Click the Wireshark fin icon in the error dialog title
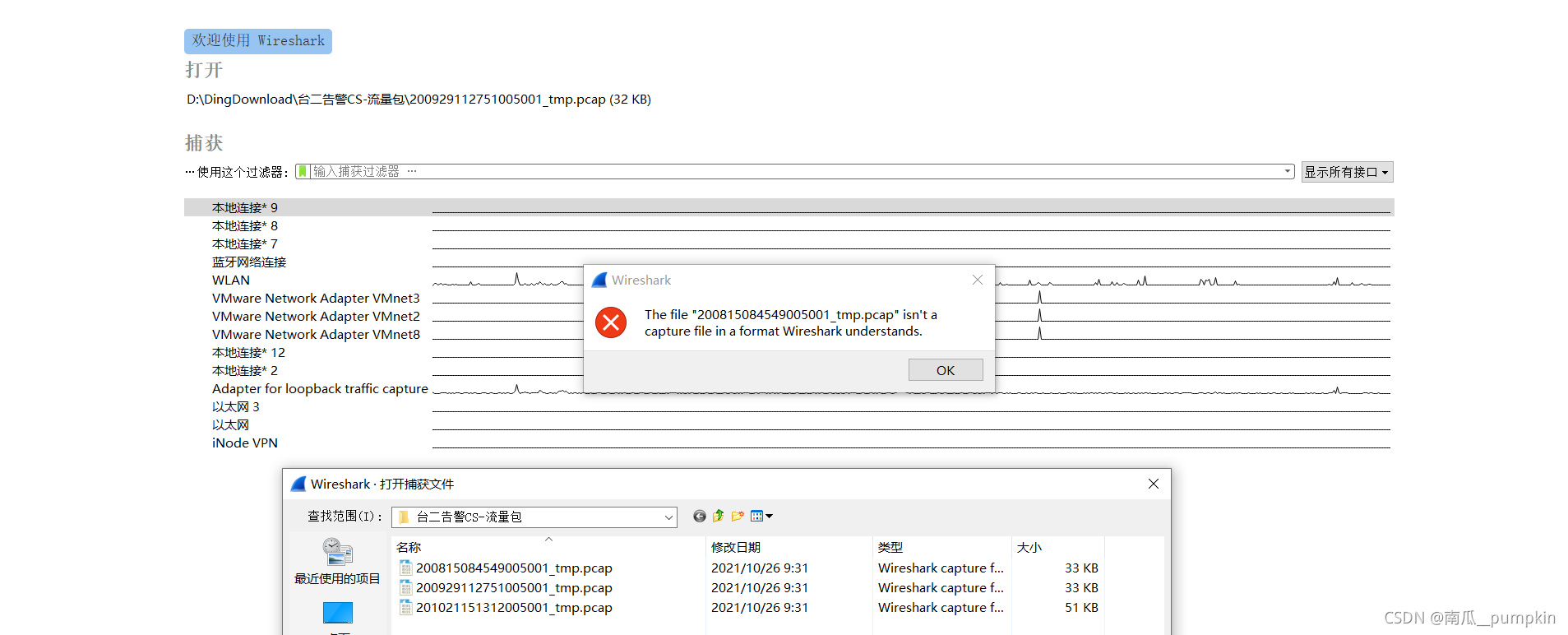 pos(599,280)
